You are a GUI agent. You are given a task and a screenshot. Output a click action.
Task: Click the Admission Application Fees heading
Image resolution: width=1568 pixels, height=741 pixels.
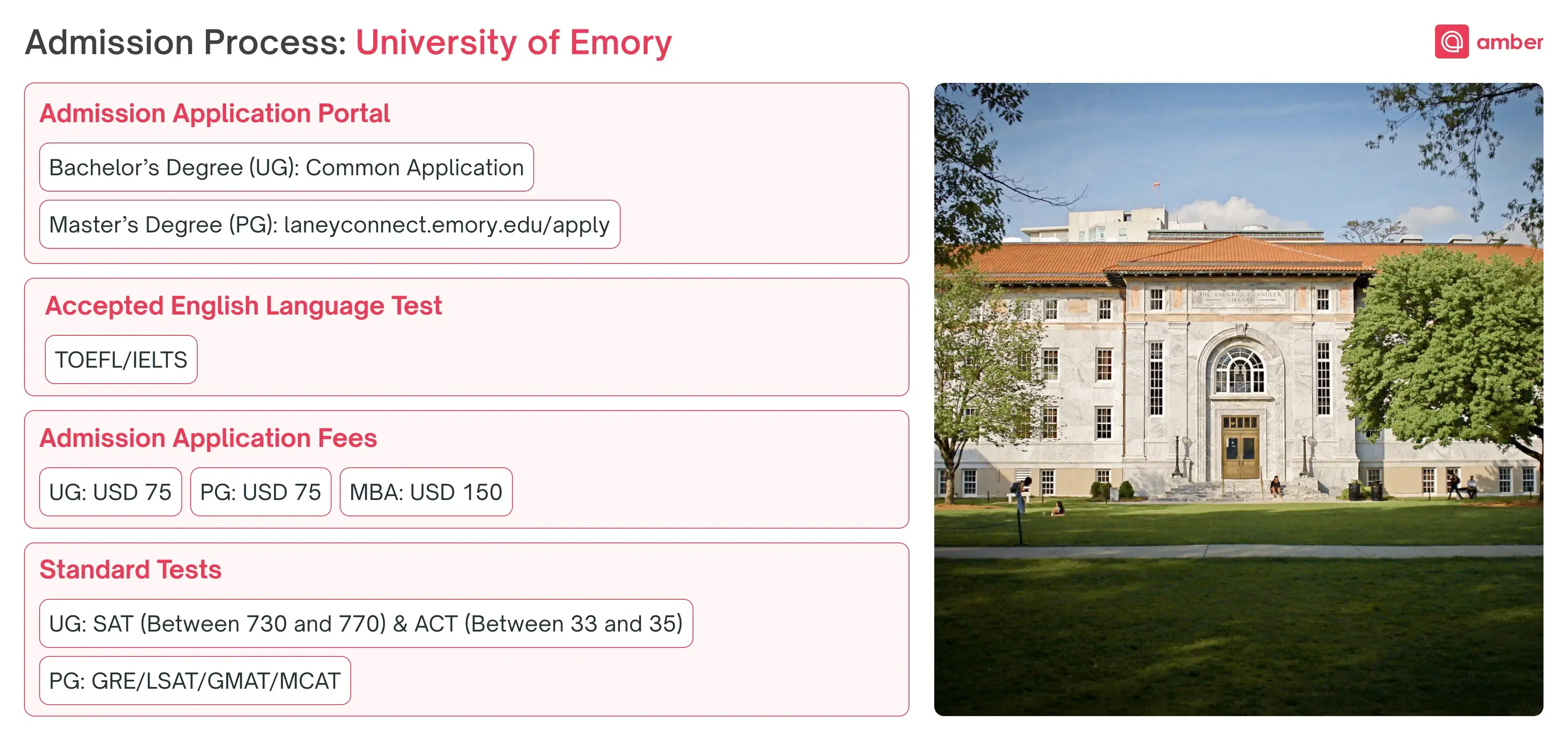(x=208, y=438)
